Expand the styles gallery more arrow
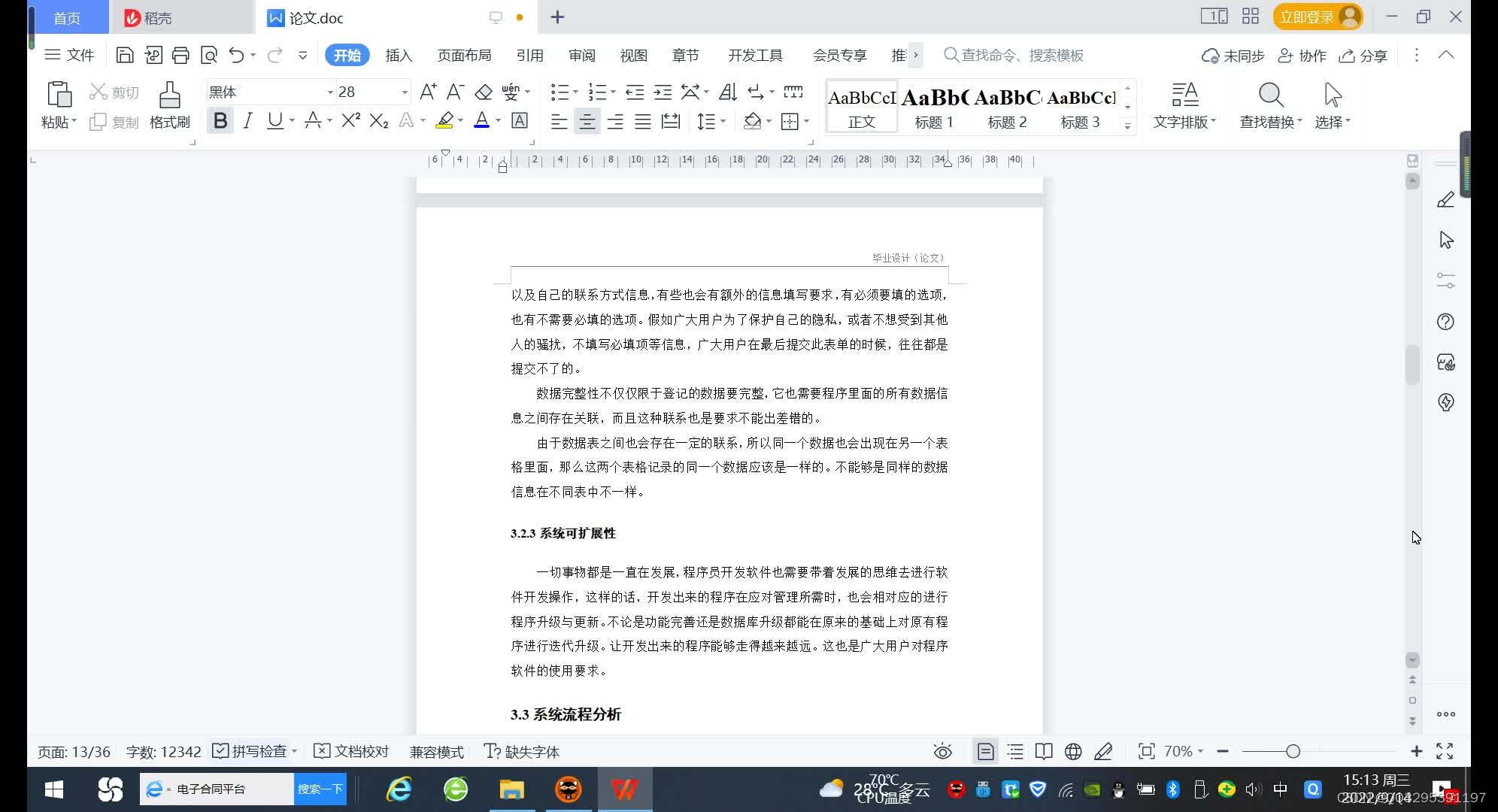 pyautogui.click(x=1127, y=126)
